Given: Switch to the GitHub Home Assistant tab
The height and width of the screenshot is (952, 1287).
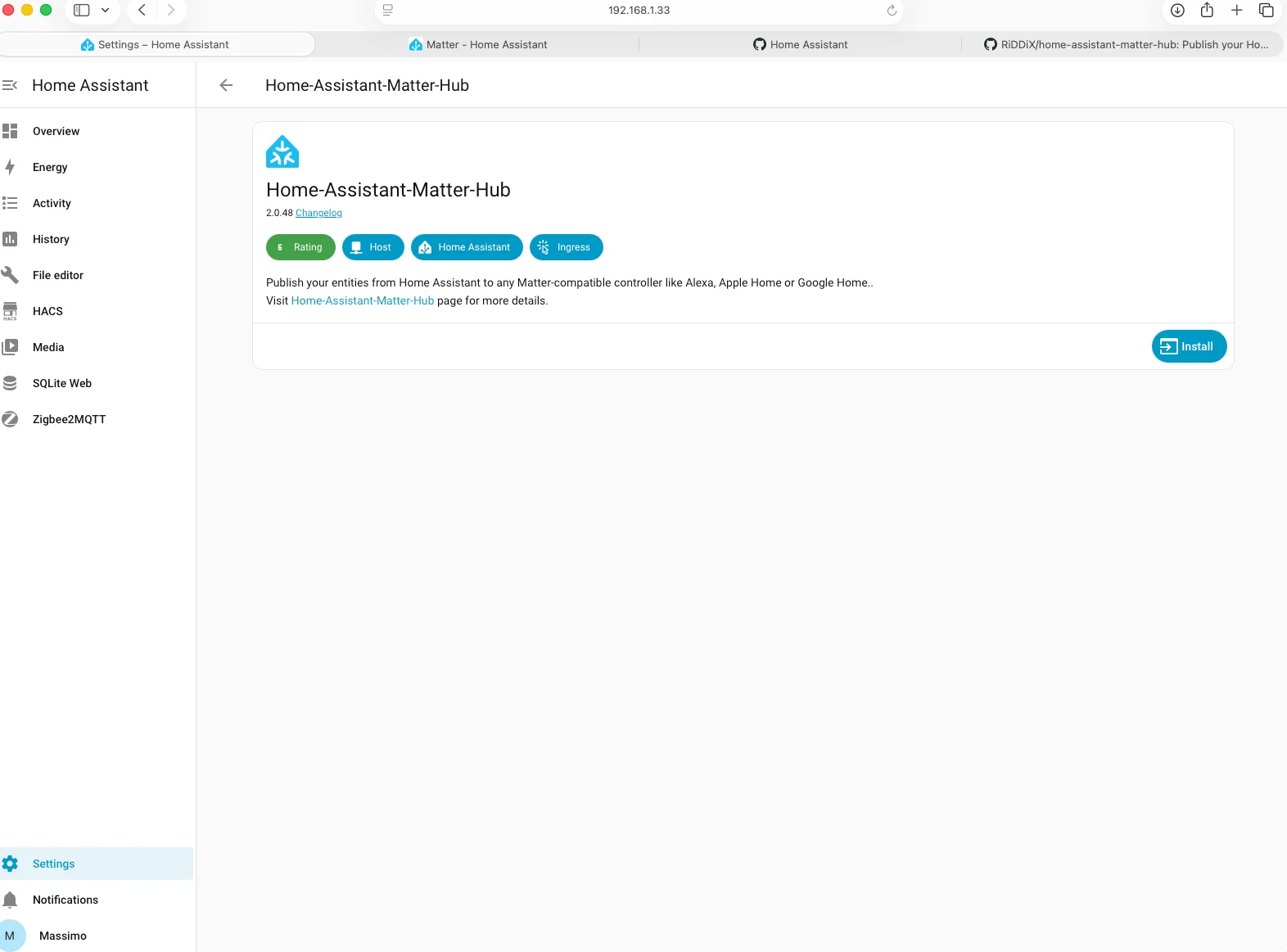Looking at the screenshot, I should (801, 44).
